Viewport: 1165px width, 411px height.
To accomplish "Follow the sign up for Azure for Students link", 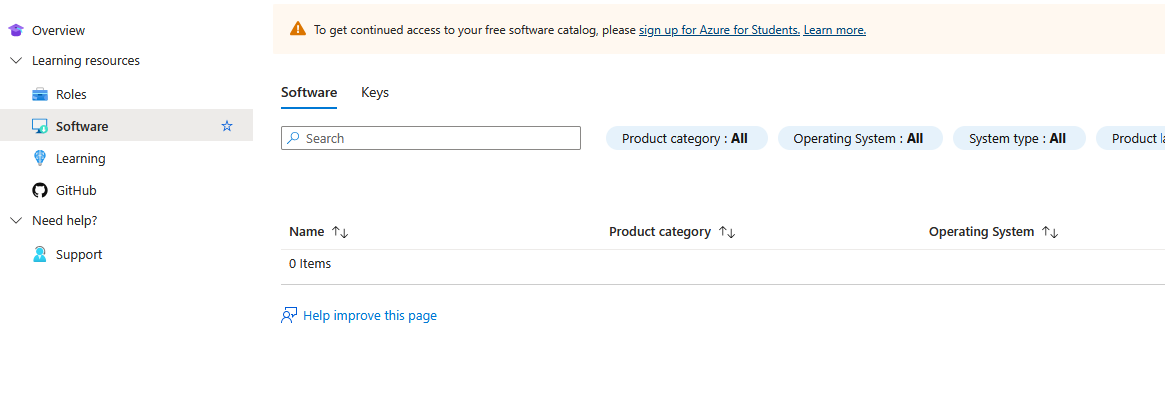I will [719, 30].
